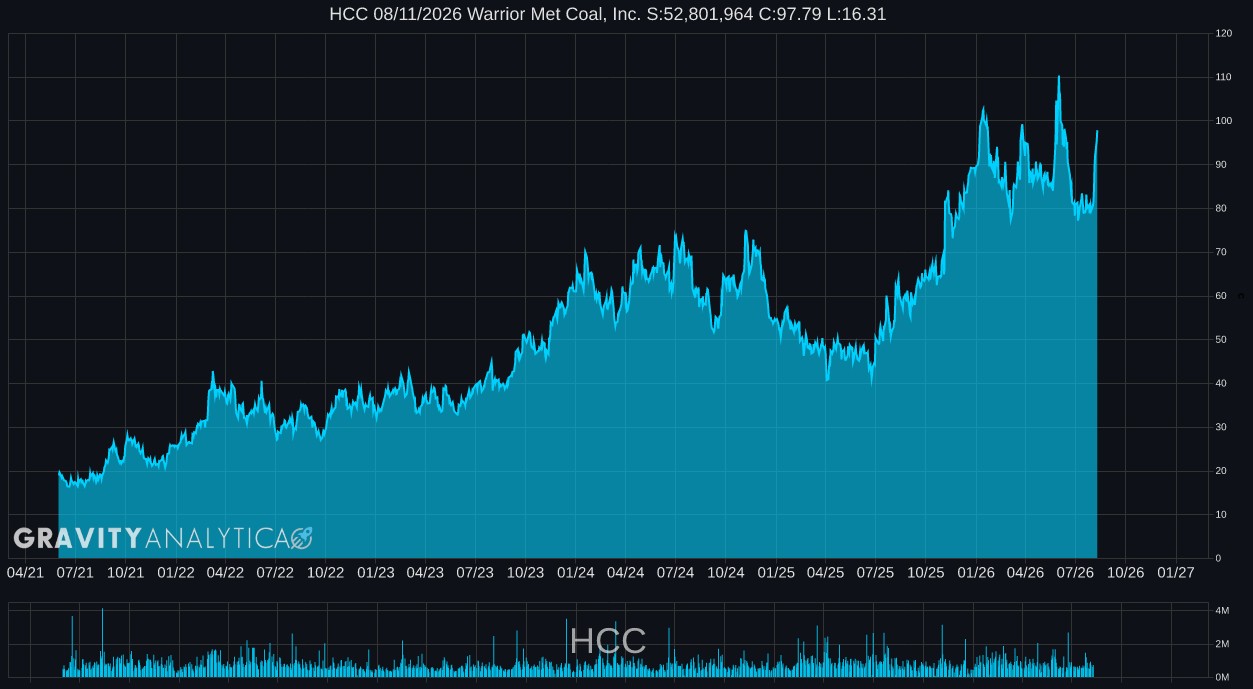The width and height of the screenshot is (1253, 689).
Task: Choose the 01/23 date axis label
Action: 375,573
